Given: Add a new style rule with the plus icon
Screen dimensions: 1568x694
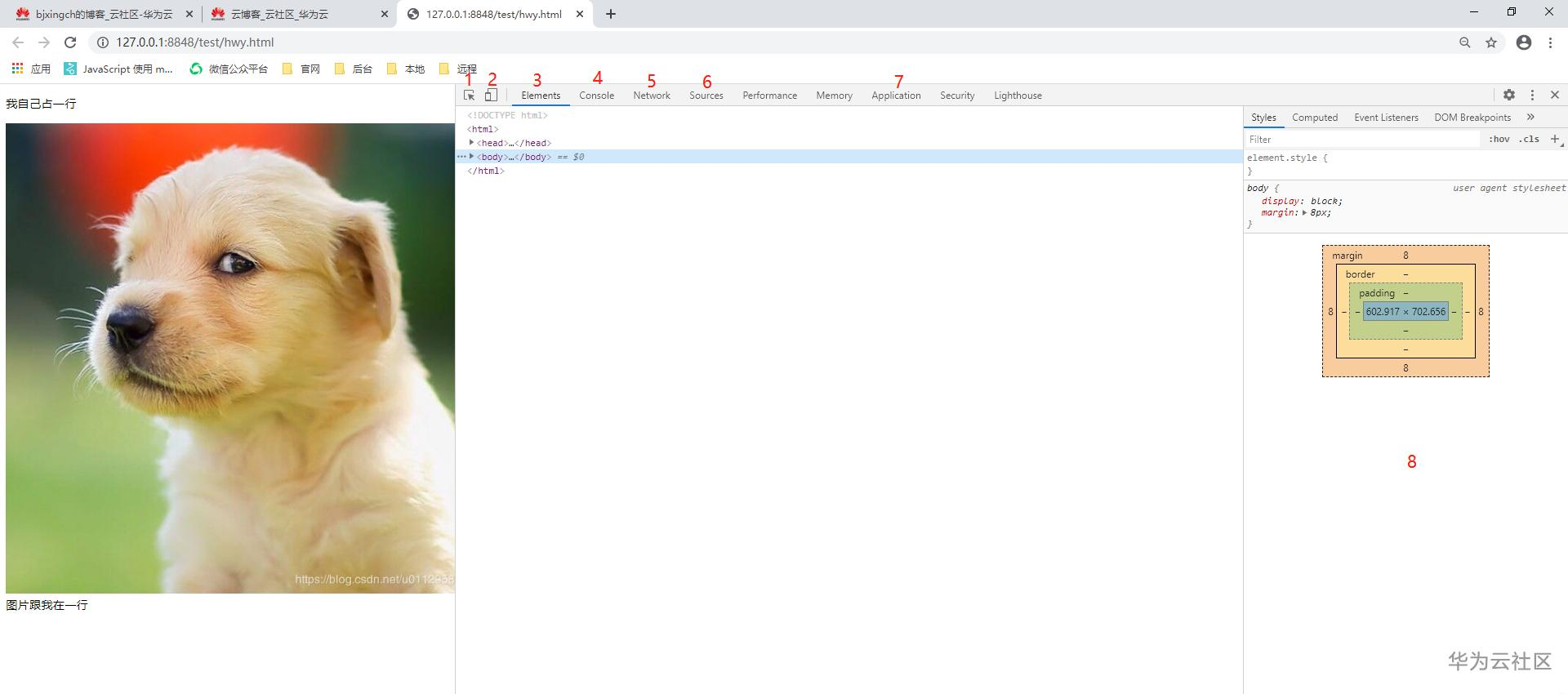Looking at the screenshot, I should [x=1555, y=139].
